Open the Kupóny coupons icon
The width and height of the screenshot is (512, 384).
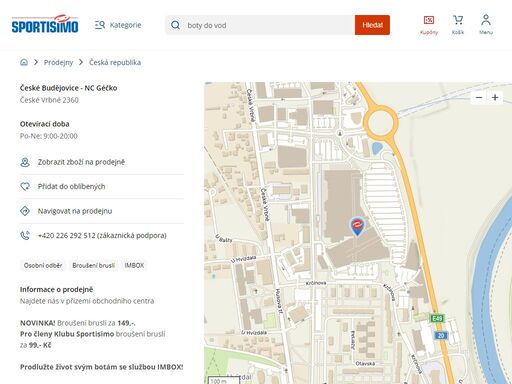tap(429, 25)
